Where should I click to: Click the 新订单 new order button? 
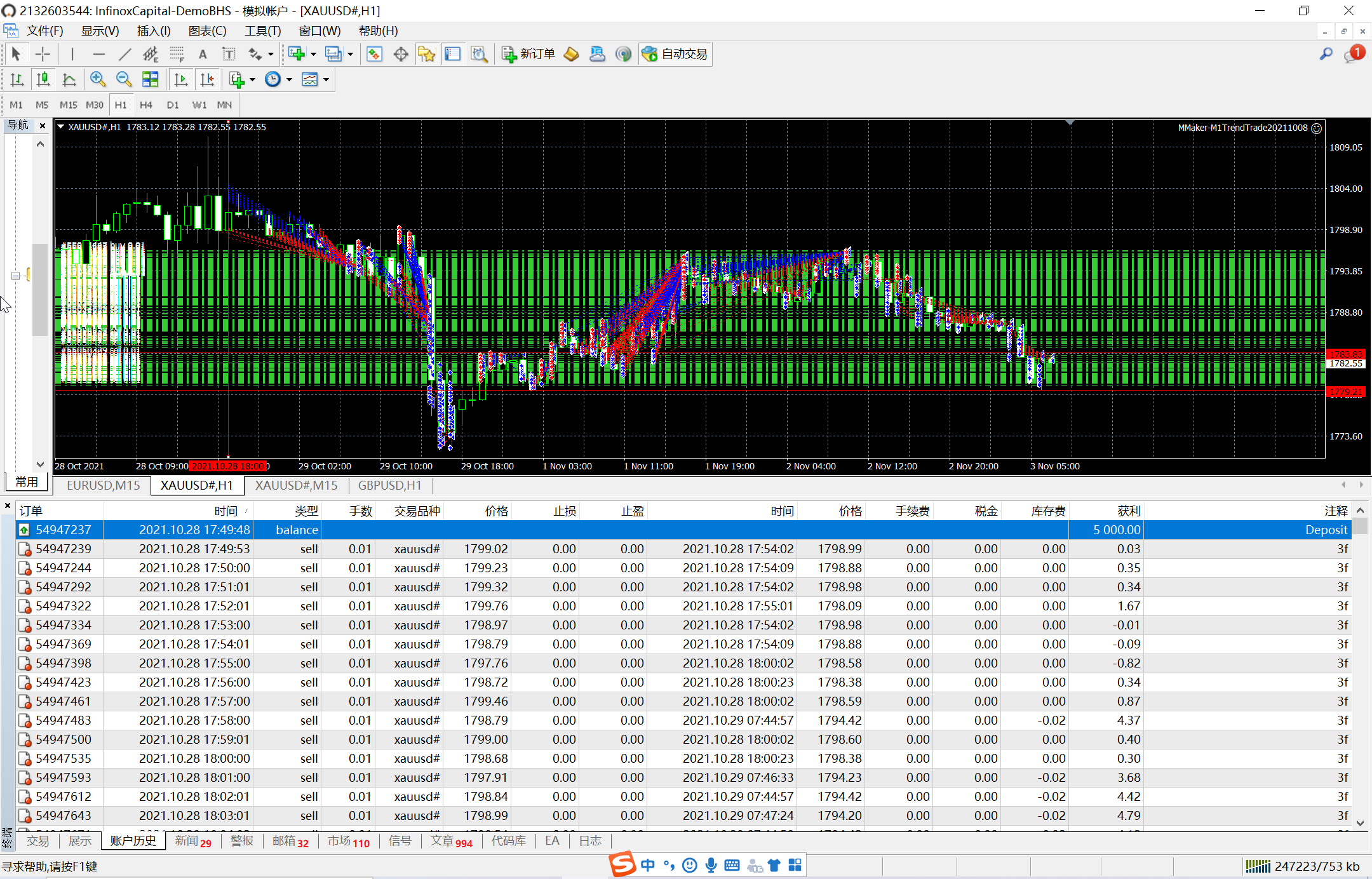coord(528,54)
